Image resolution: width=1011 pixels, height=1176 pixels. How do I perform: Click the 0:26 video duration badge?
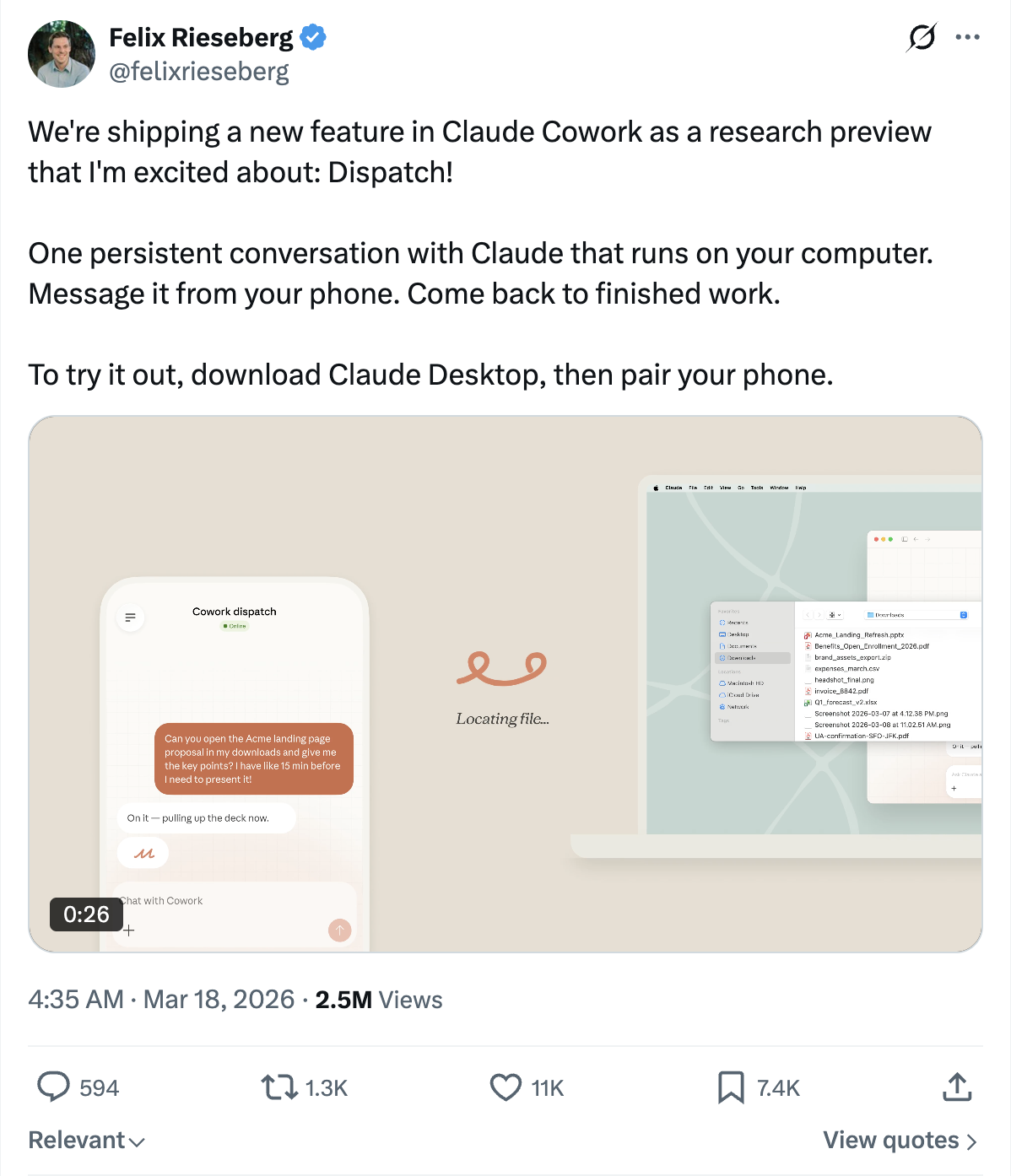(x=86, y=914)
